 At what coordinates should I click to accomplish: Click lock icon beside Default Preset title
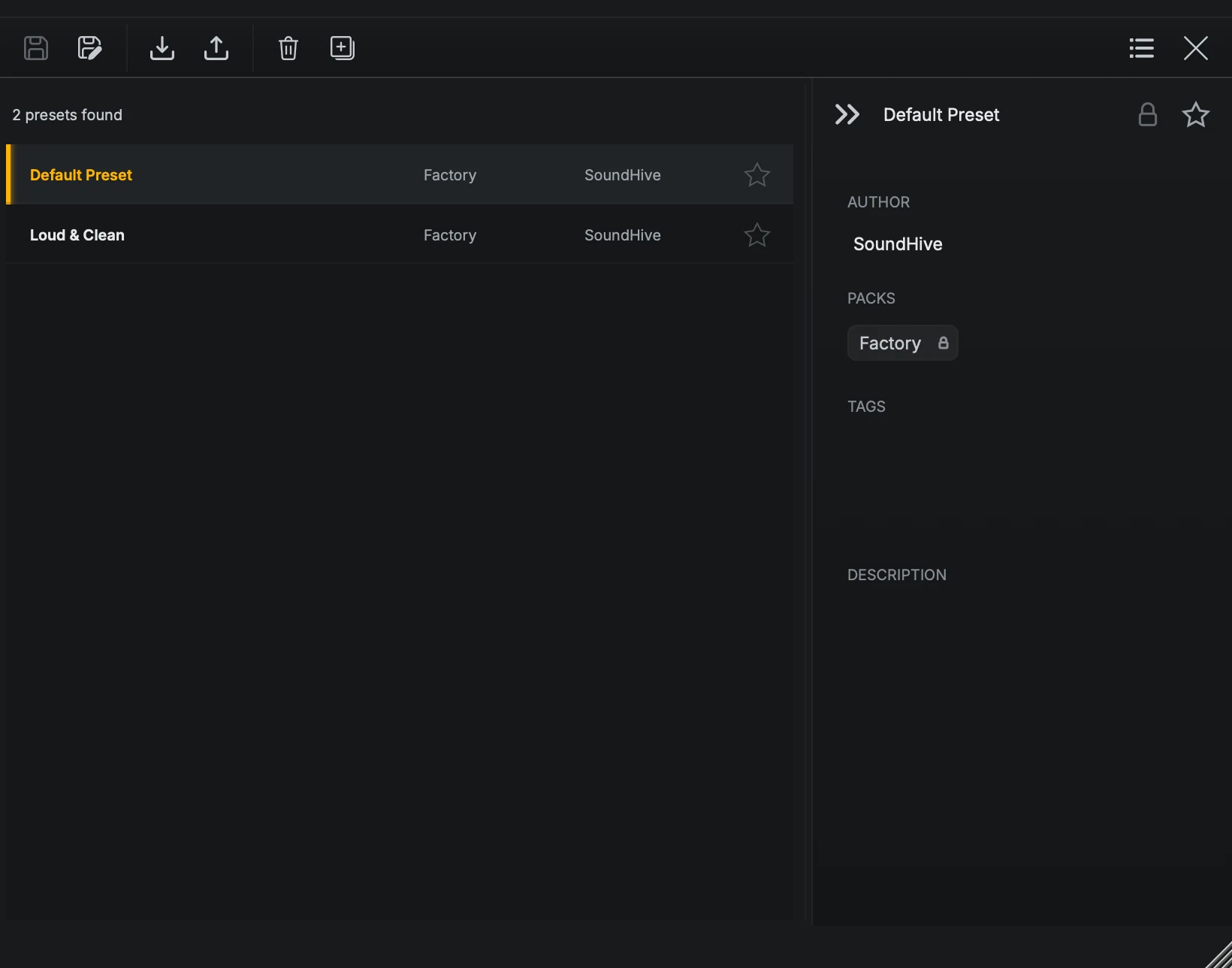tap(1148, 114)
